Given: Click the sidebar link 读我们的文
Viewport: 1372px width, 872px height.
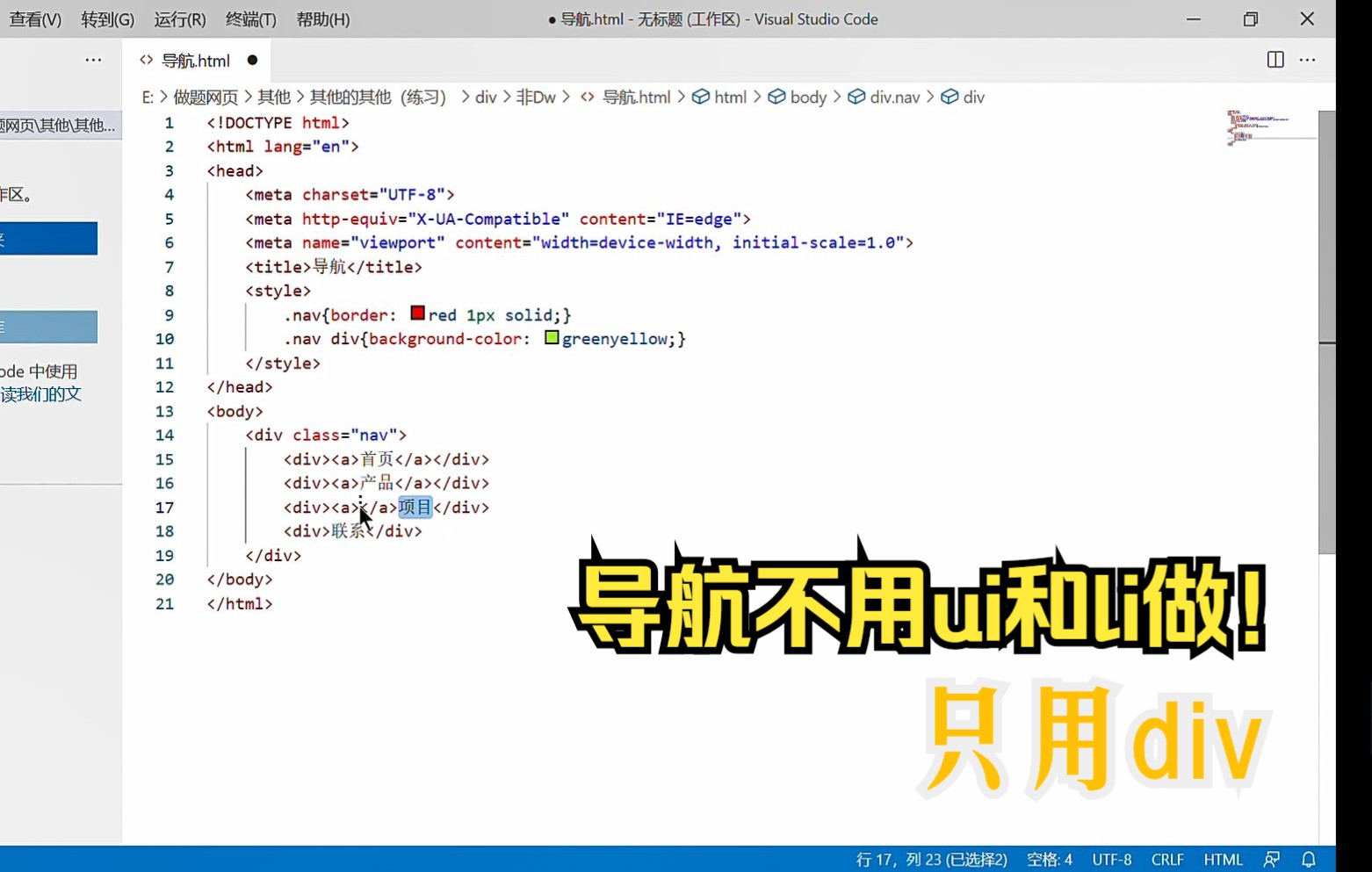Looking at the screenshot, I should pos(41,394).
